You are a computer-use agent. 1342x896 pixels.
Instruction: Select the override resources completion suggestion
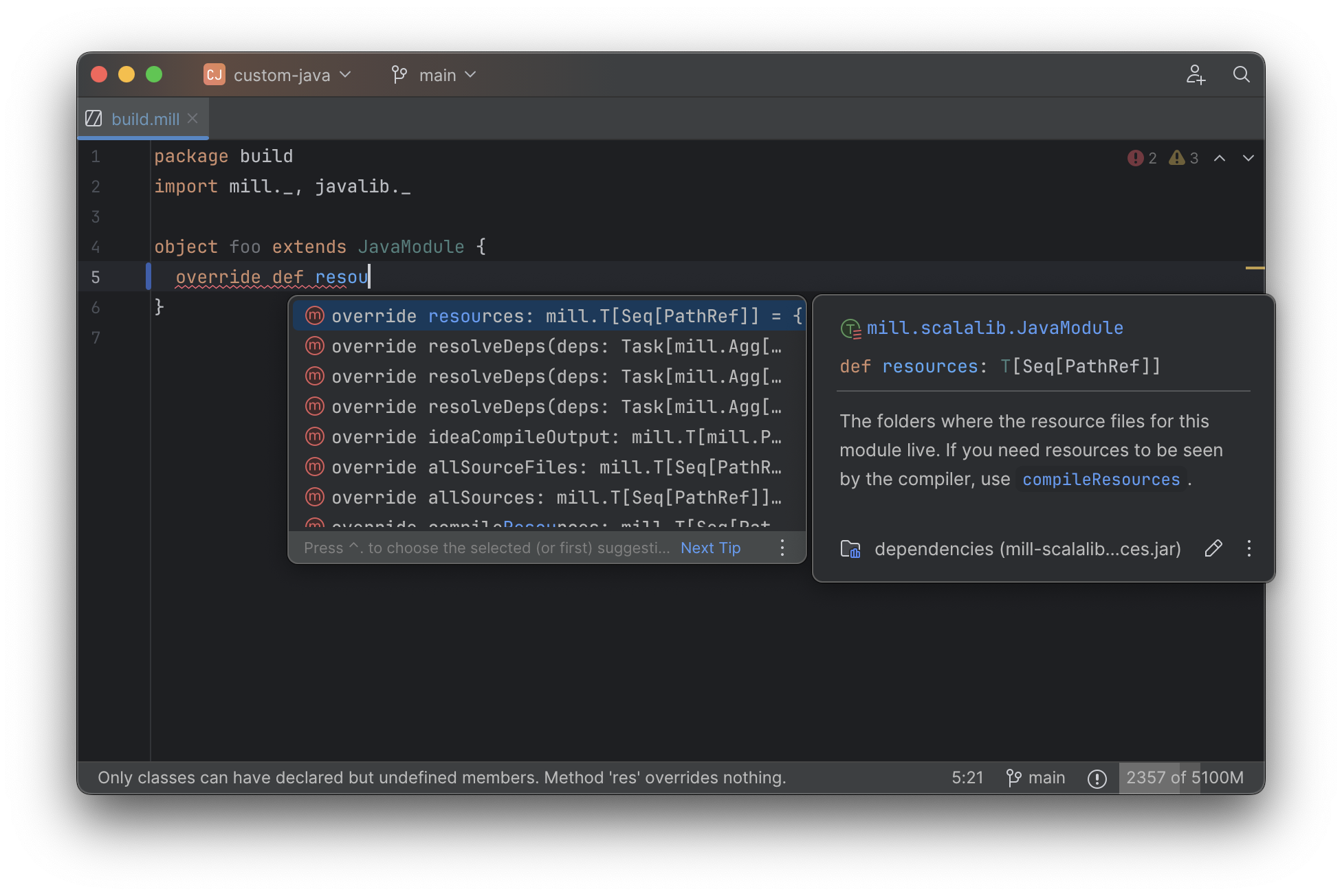coord(547,316)
